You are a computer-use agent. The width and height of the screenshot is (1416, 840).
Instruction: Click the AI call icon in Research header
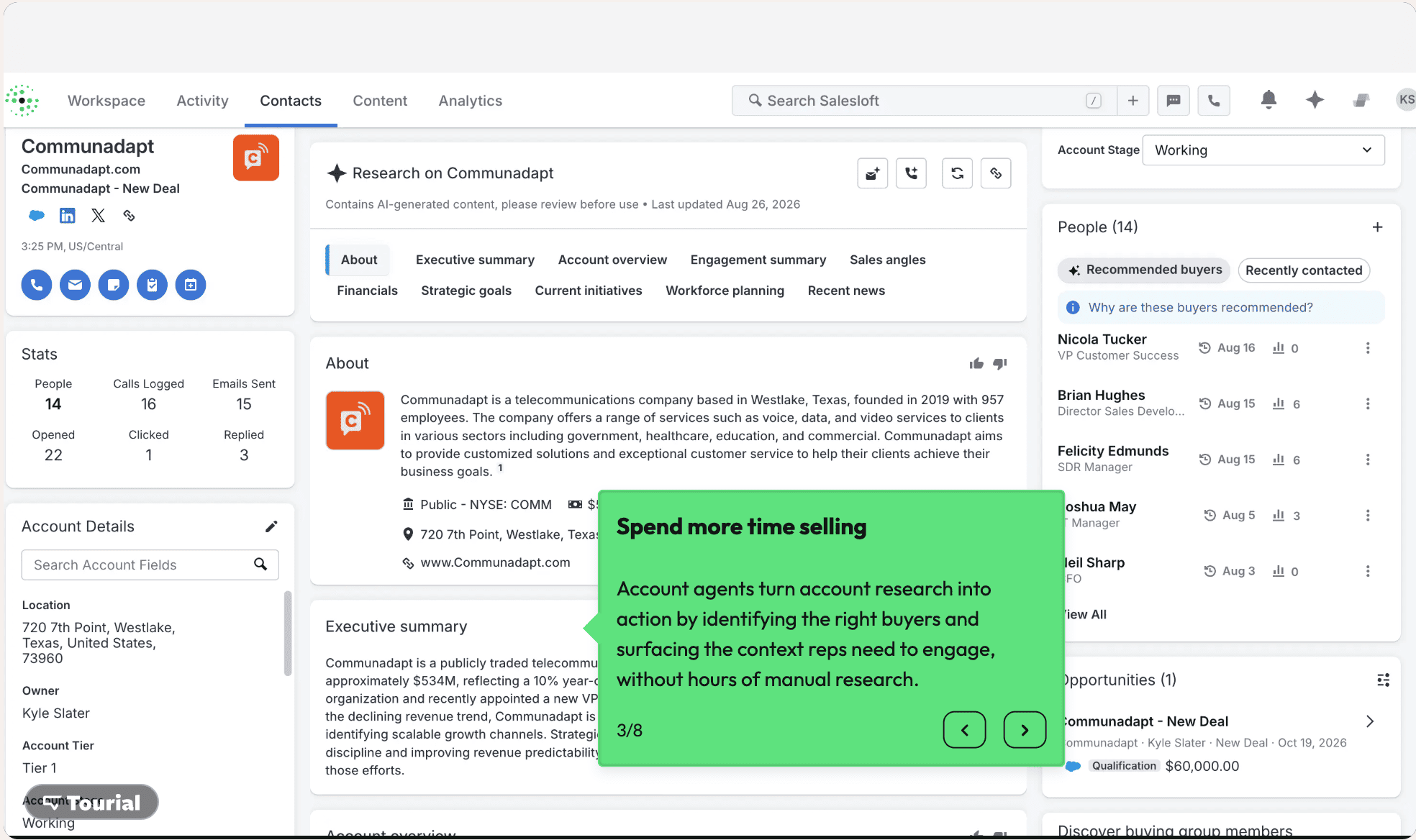coord(912,173)
